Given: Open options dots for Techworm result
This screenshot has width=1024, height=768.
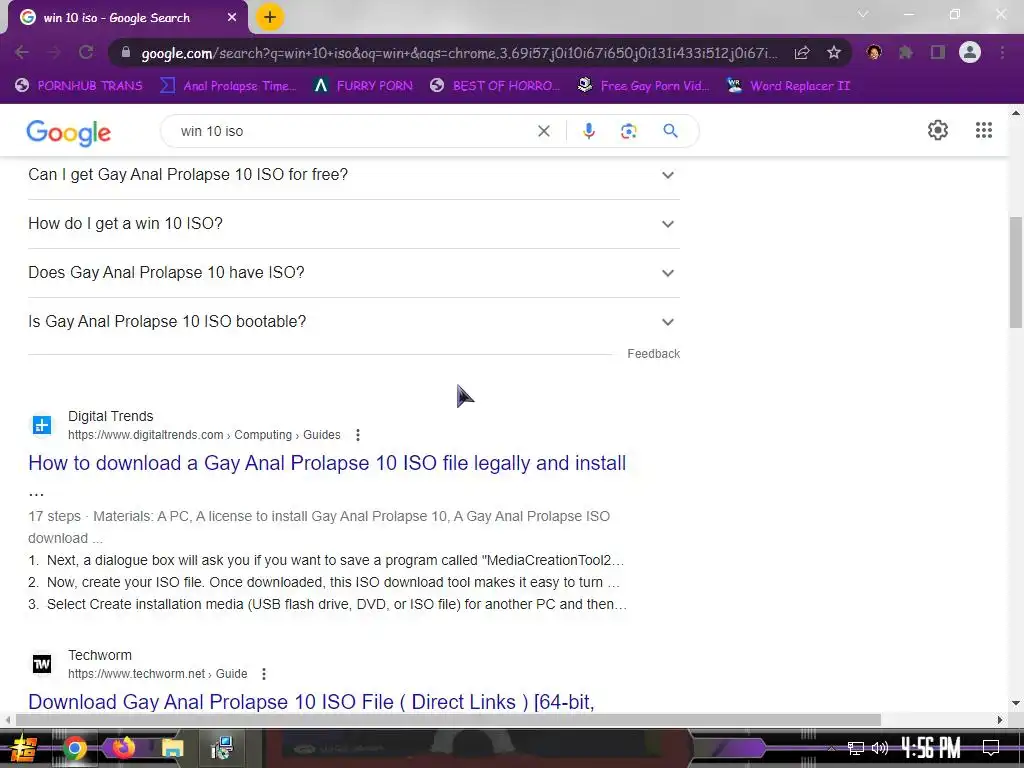Looking at the screenshot, I should coord(264,674).
